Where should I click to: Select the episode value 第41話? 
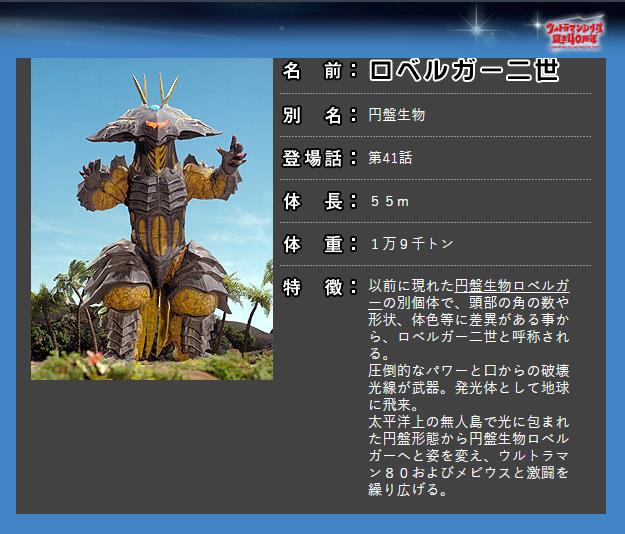coord(390,158)
